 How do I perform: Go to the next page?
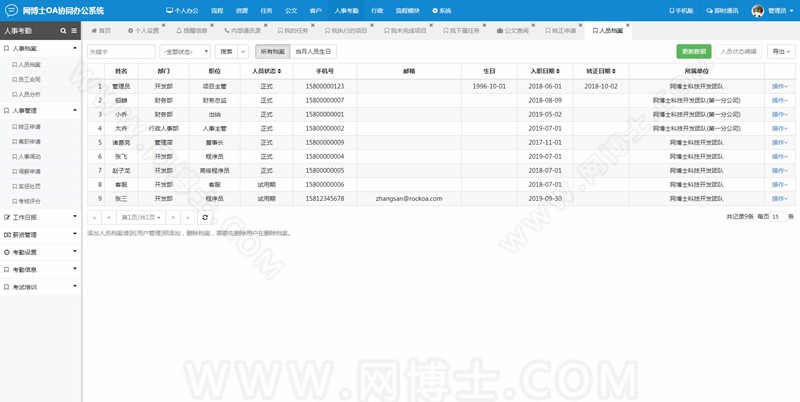pyautogui.click(x=173, y=217)
